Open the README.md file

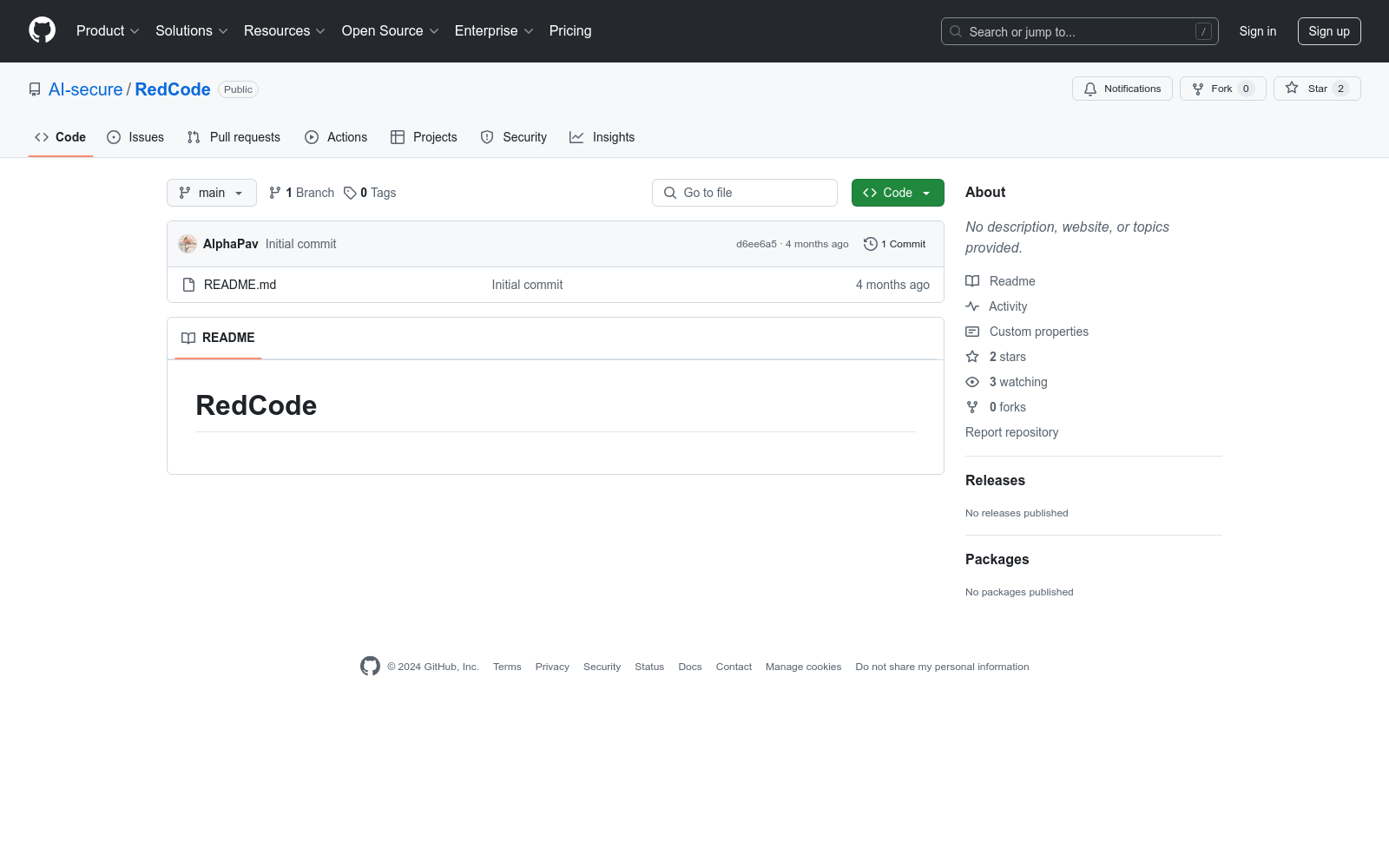240,285
